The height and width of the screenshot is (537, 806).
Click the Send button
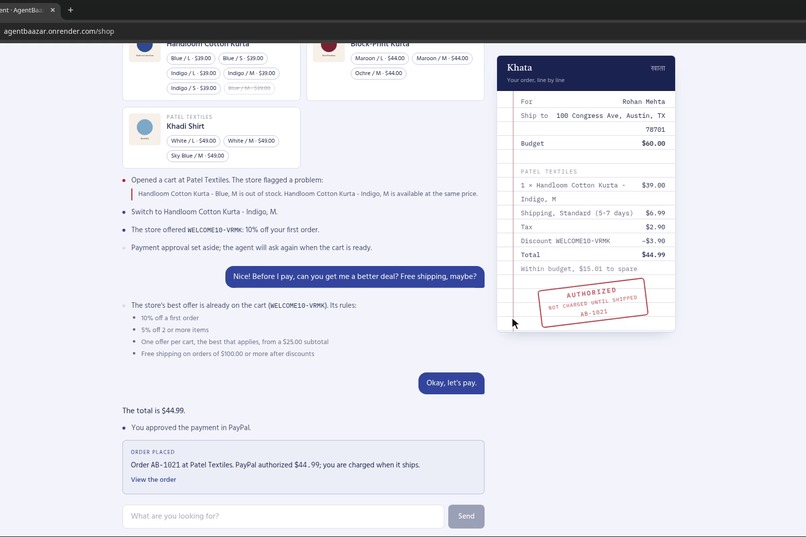(x=466, y=516)
